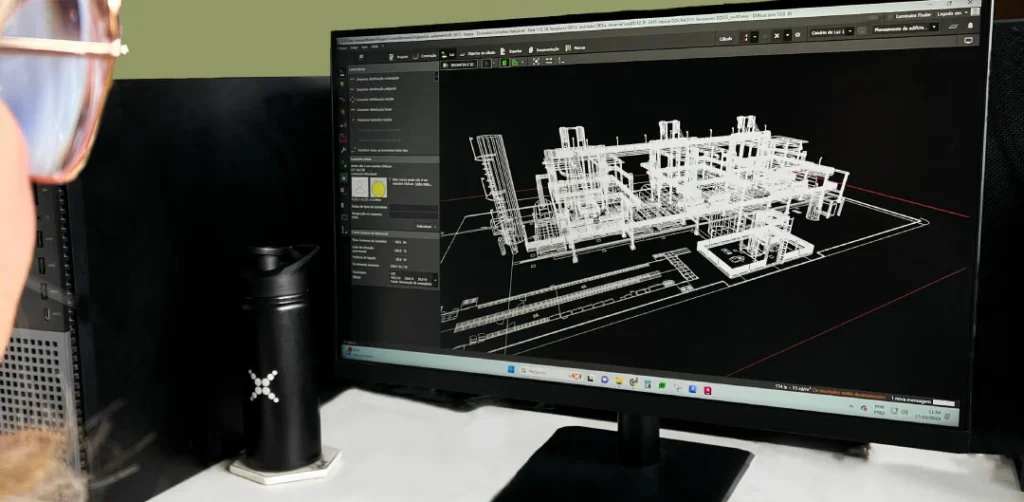Select the yellow light distribution thumbnail
Image resolution: width=1024 pixels, height=502 pixels.
pyautogui.click(x=380, y=187)
